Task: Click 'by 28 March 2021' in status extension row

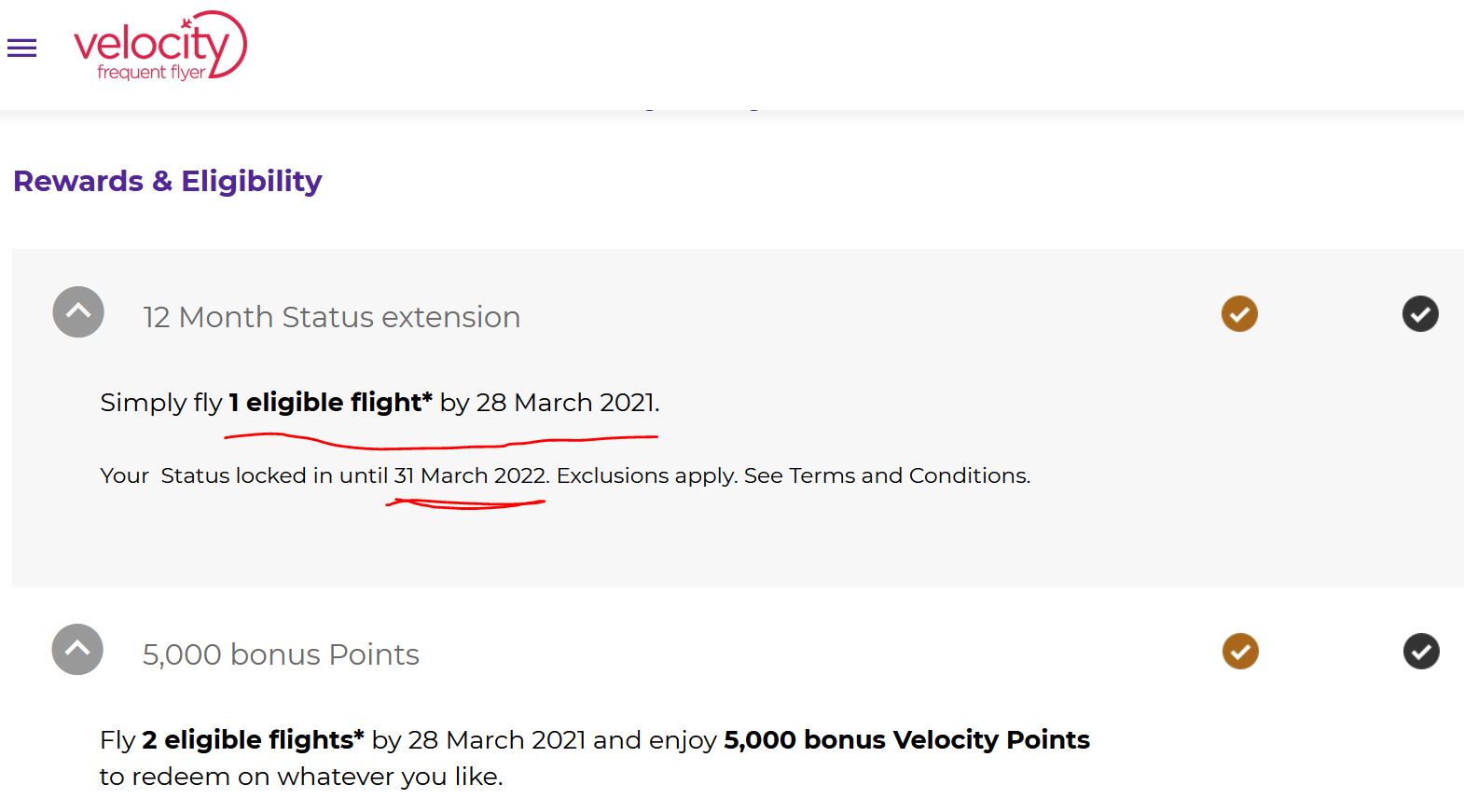Action: [549, 402]
